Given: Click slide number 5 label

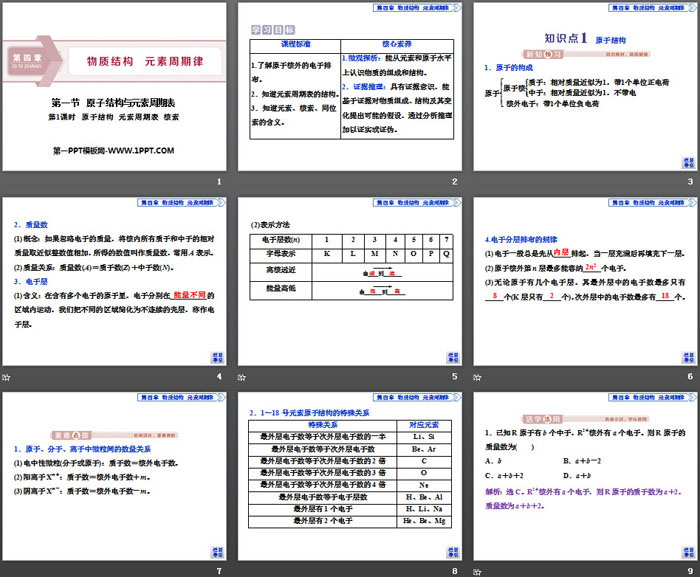Looking at the screenshot, I should (454, 376).
